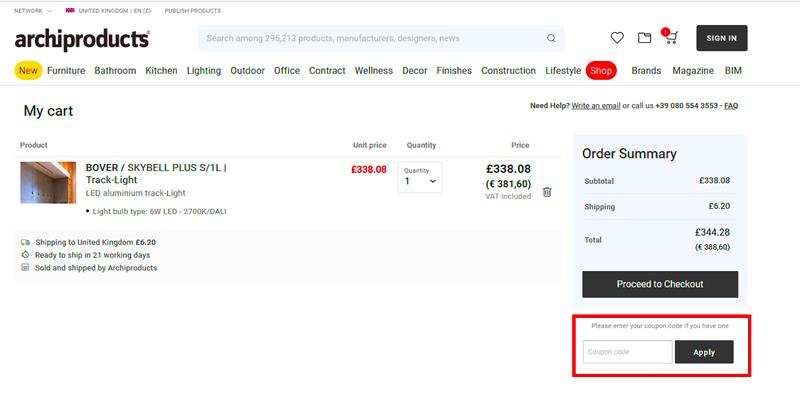This screenshot has width=800, height=399.
Task: Open the saved projects folder icon
Action: tap(644, 38)
